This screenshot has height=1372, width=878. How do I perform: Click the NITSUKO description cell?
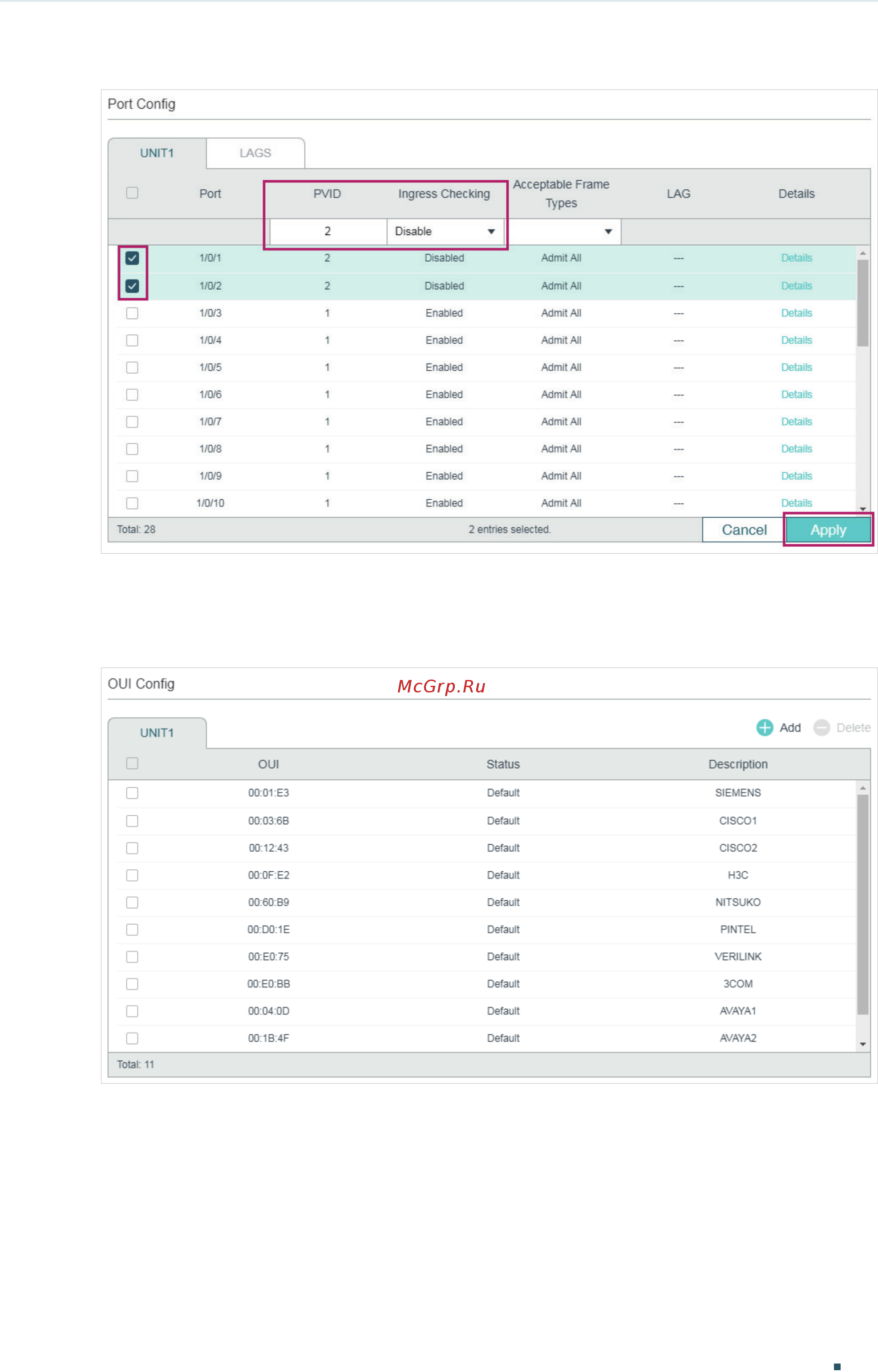tap(738, 903)
